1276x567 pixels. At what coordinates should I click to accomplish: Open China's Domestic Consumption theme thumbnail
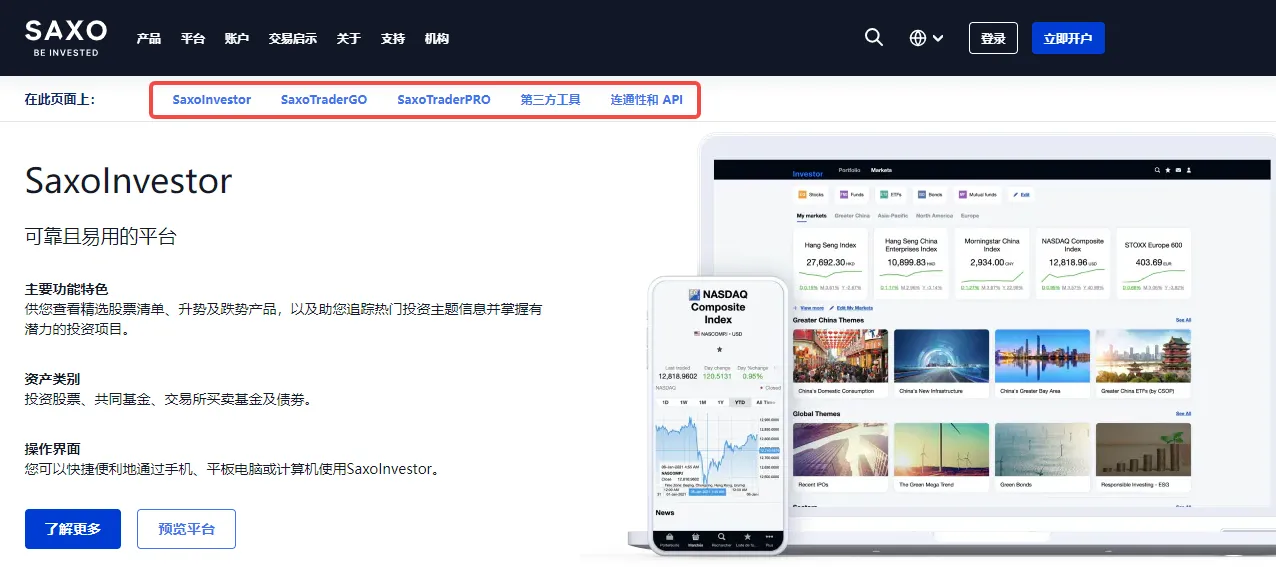839,357
